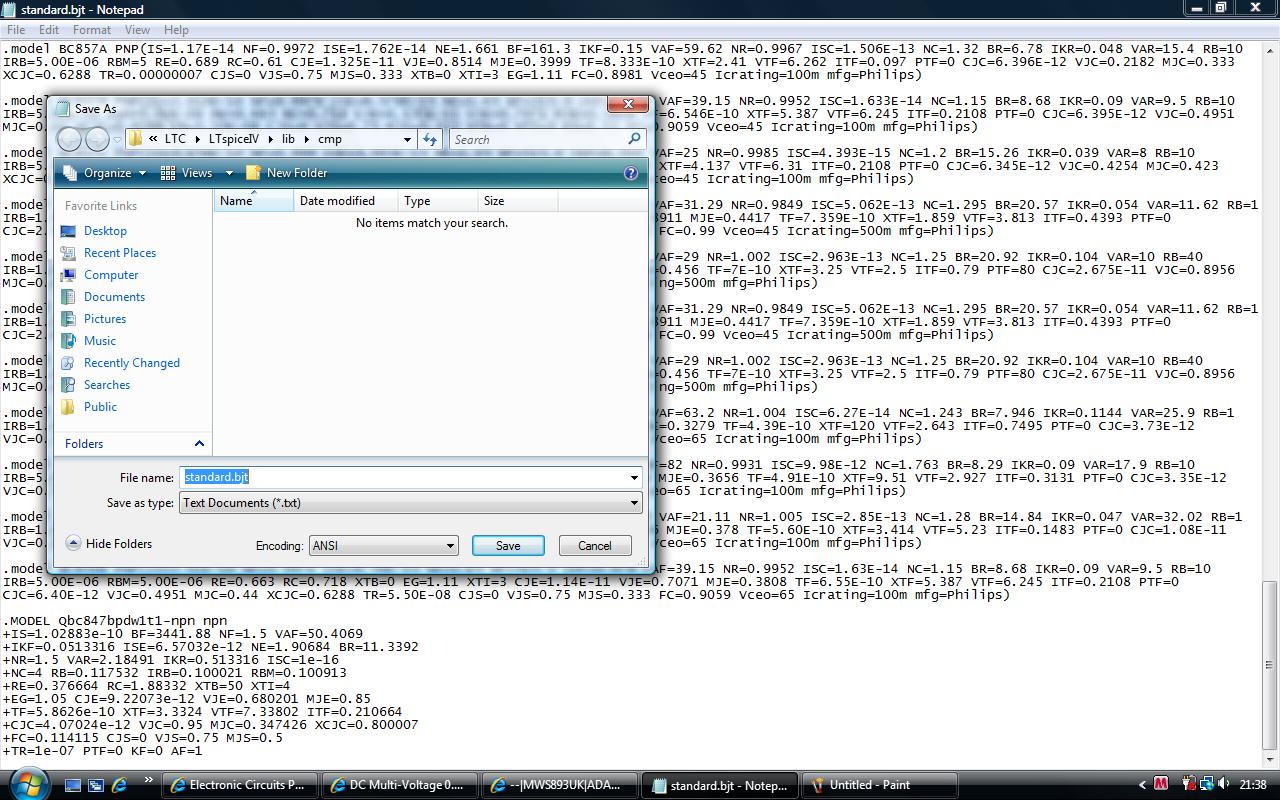Viewport: 1280px width, 800px height.
Task: Click Show Desktop in Quick Launch
Action: pos(73,785)
